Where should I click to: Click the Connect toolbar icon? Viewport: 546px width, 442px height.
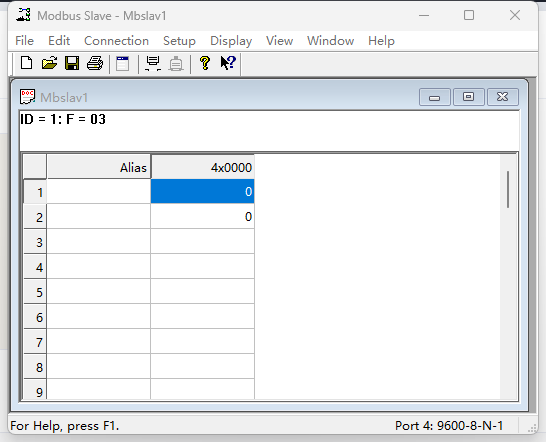(x=153, y=63)
